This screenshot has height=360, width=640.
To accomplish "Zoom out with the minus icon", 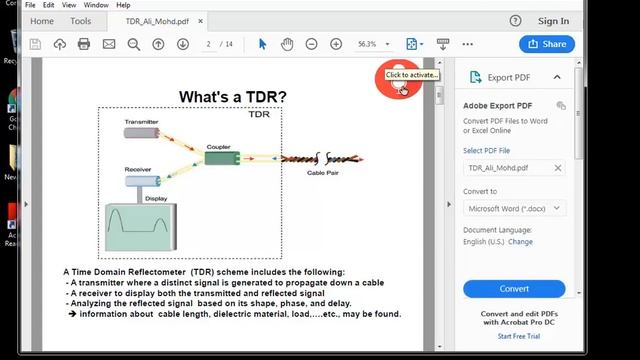I will 311,44.
